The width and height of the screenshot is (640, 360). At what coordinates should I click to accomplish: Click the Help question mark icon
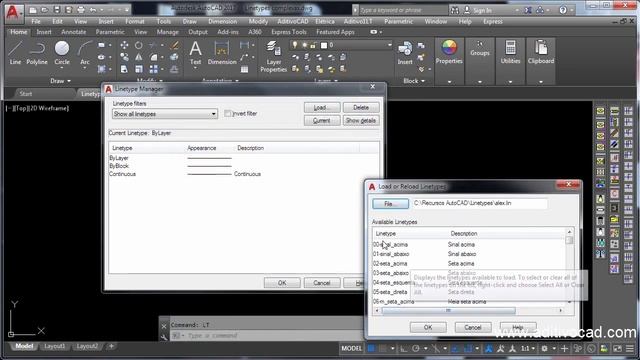(563, 10)
